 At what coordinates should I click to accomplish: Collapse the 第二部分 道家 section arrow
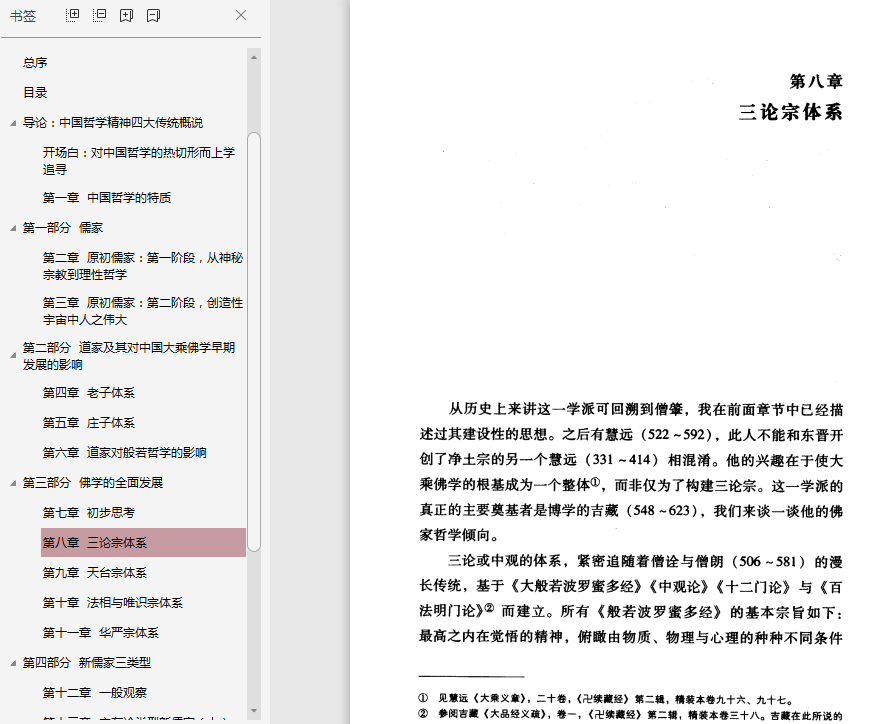coord(13,356)
